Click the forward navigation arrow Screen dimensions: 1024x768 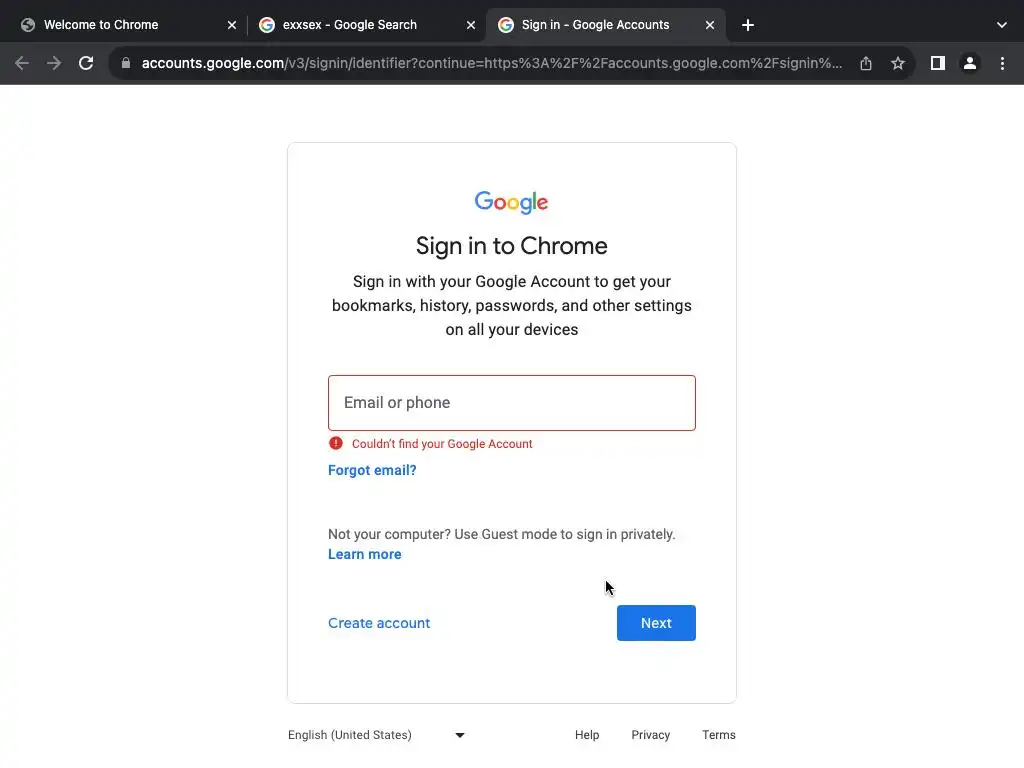coord(54,63)
